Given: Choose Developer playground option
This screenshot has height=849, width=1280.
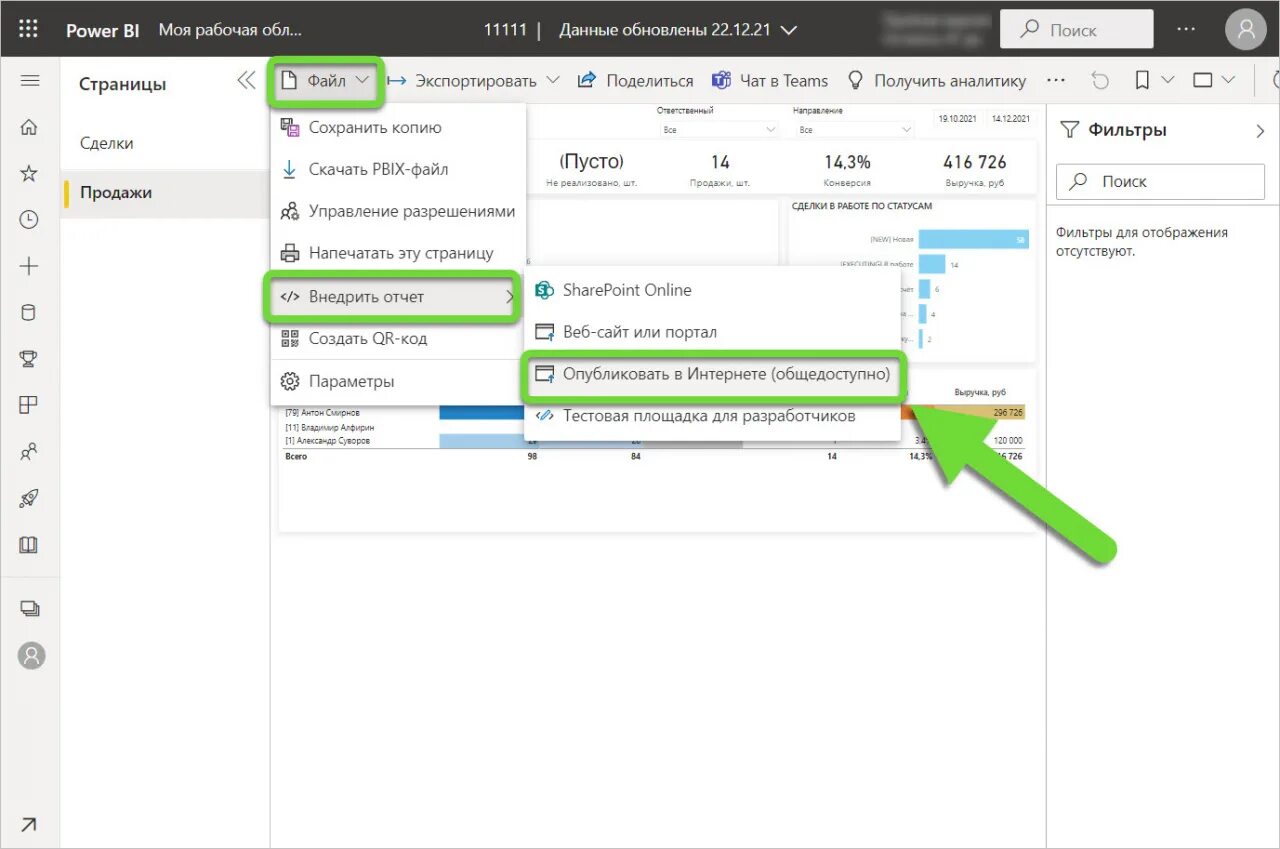Looking at the screenshot, I should 712,415.
